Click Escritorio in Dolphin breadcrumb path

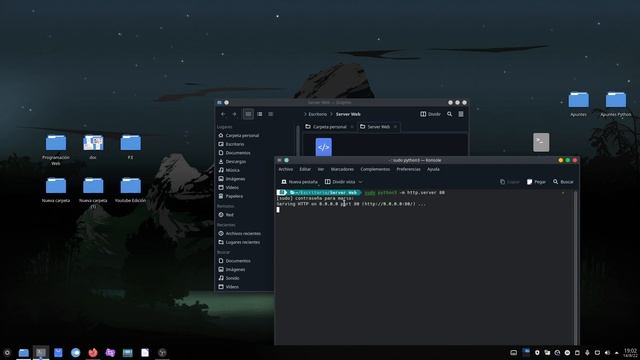[x=318, y=114]
